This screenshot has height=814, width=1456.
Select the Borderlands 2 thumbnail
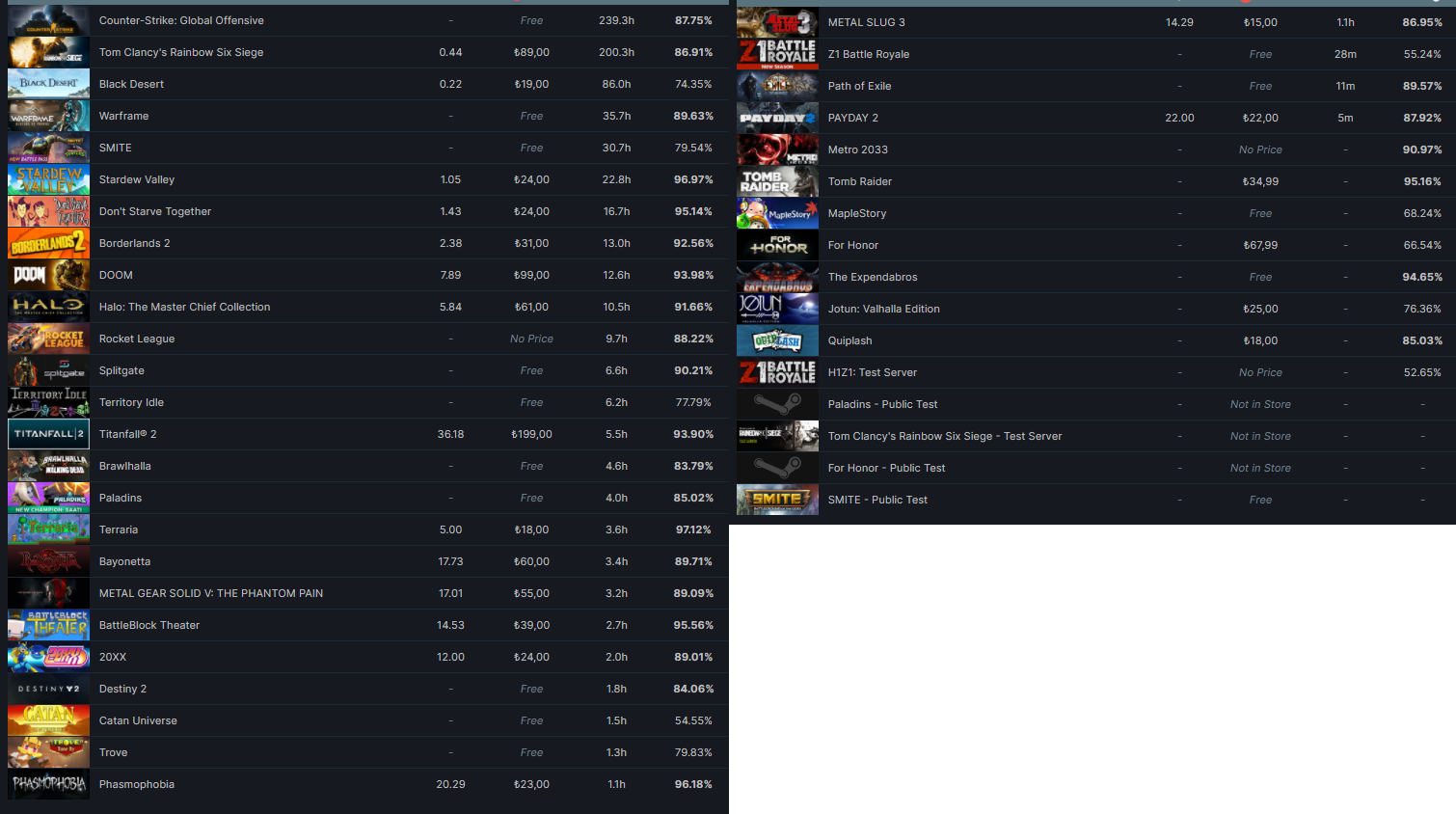click(x=48, y=243)
